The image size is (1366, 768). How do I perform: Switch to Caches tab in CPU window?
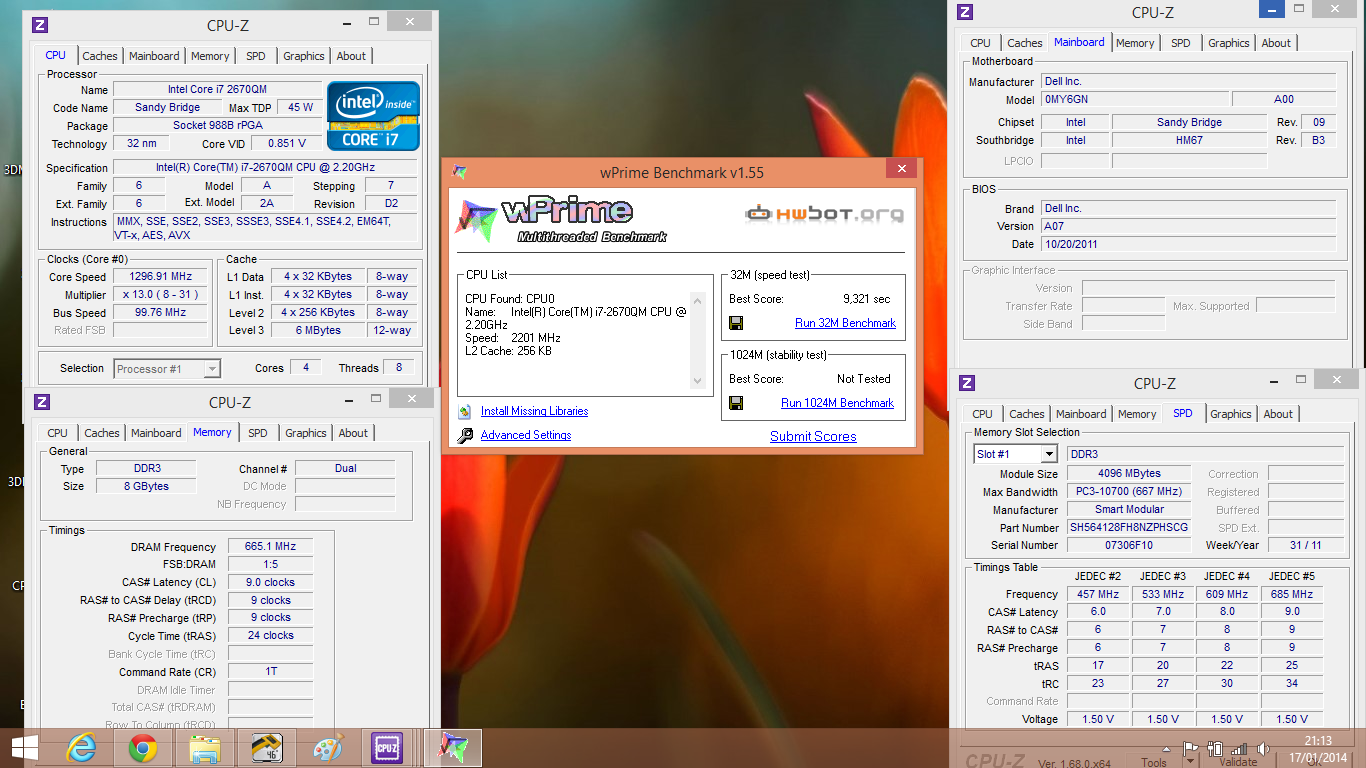(100, 56)
